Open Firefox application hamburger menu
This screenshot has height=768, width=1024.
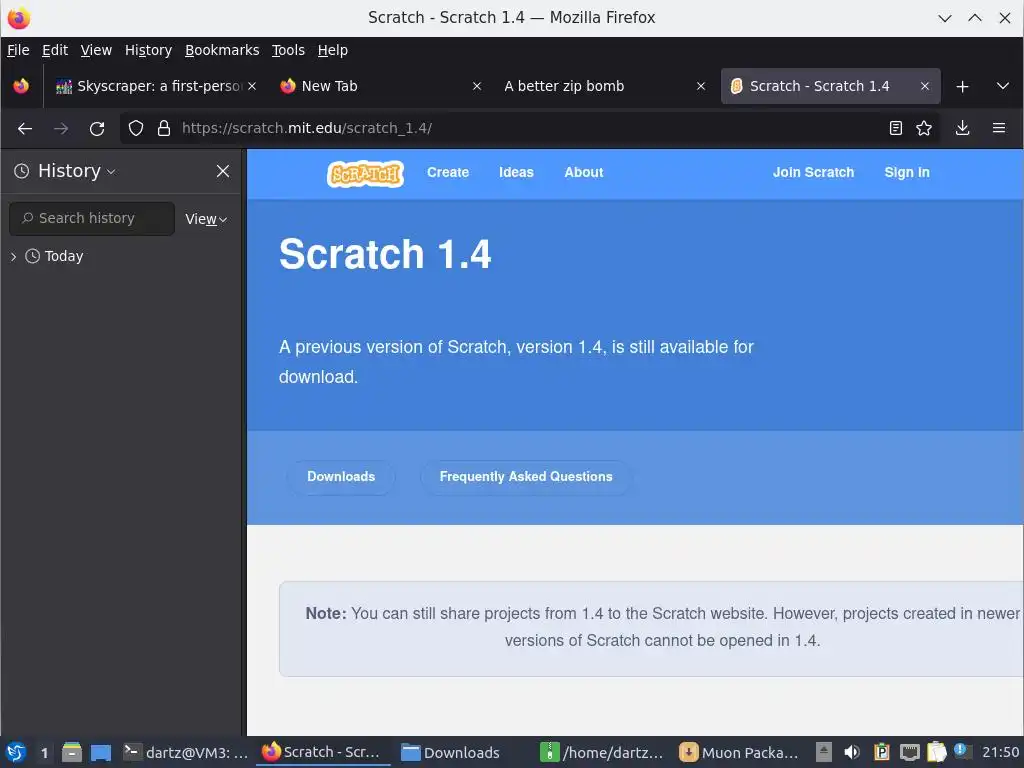coord(999,129)
